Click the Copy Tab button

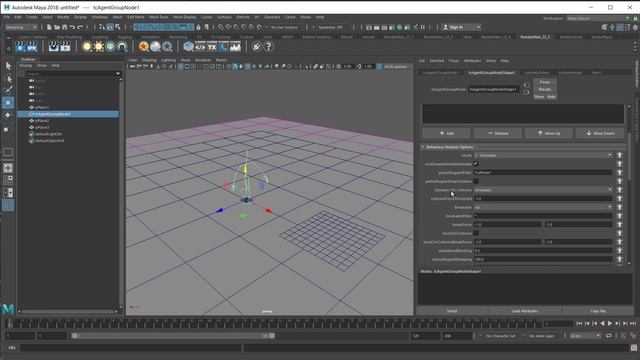coord(598,311)
